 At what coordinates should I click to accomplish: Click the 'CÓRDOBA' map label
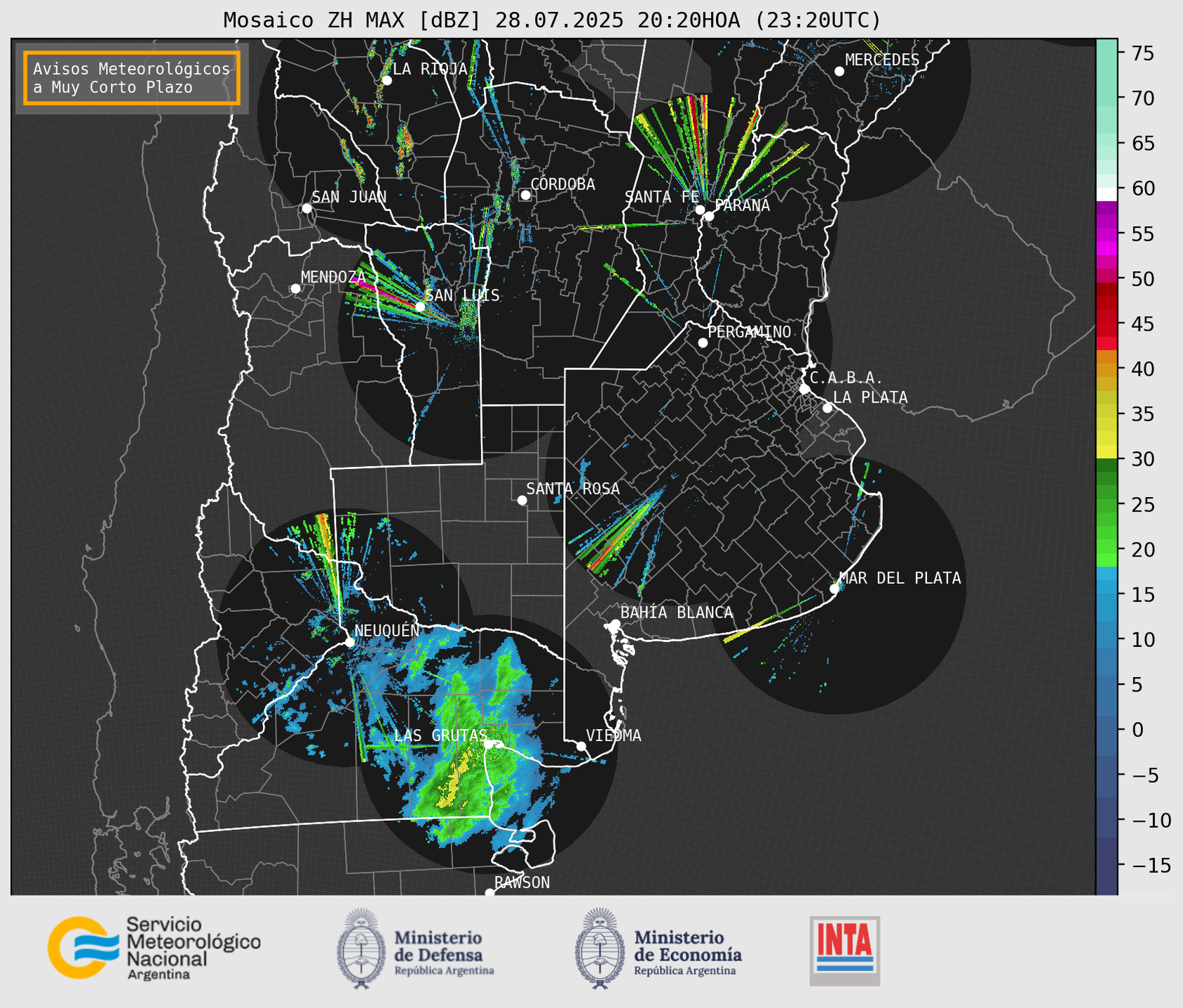click(x=562, y=184)
